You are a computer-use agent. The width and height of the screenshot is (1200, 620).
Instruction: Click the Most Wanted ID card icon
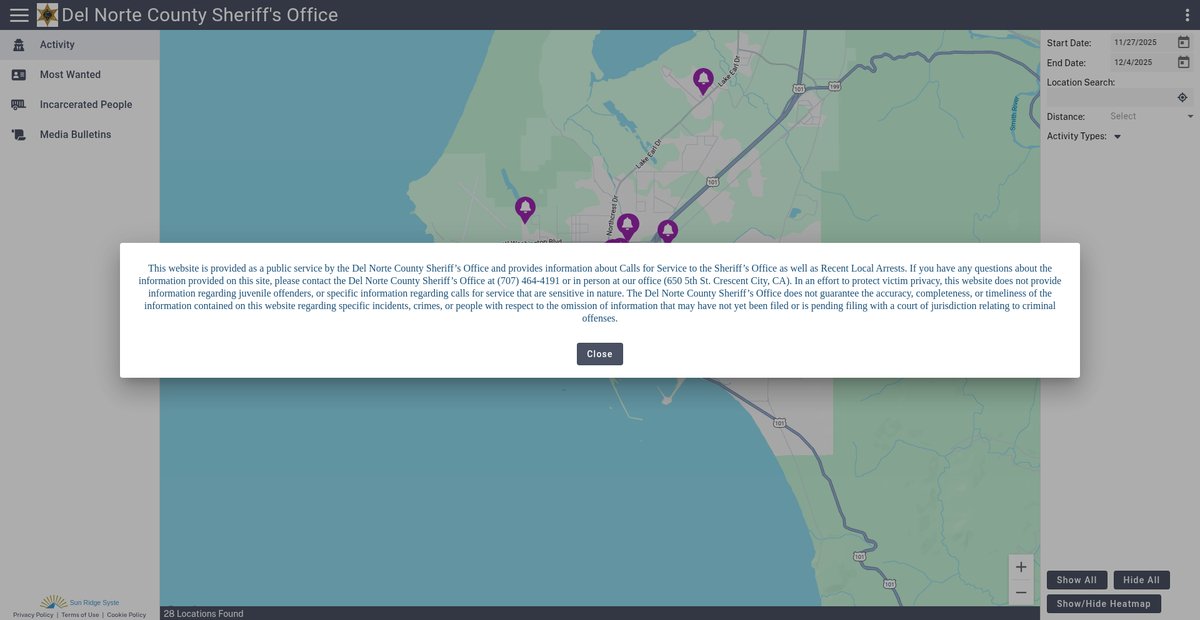19,75
